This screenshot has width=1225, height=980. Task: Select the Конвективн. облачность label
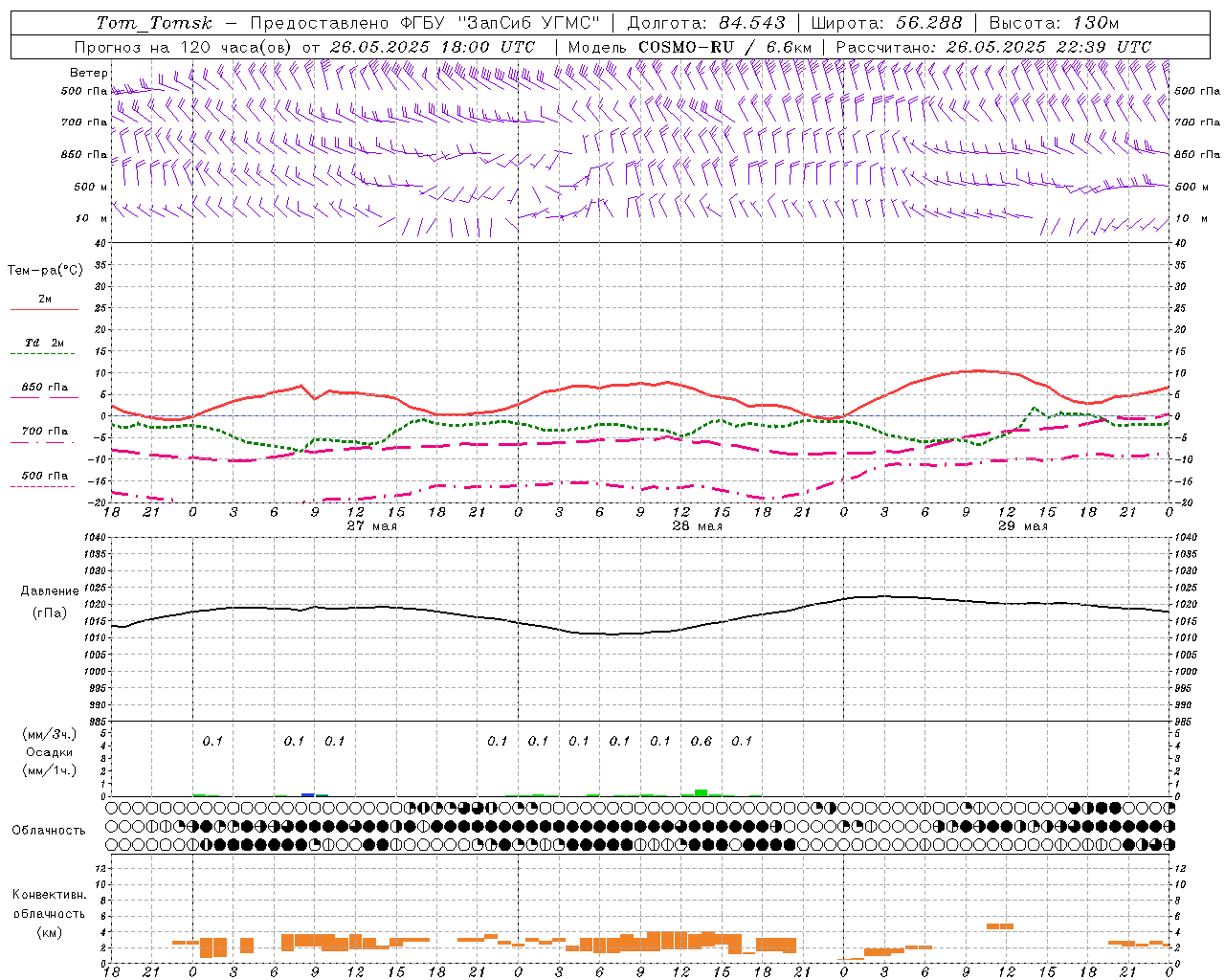pyautogui.click(x=49, y=904)
